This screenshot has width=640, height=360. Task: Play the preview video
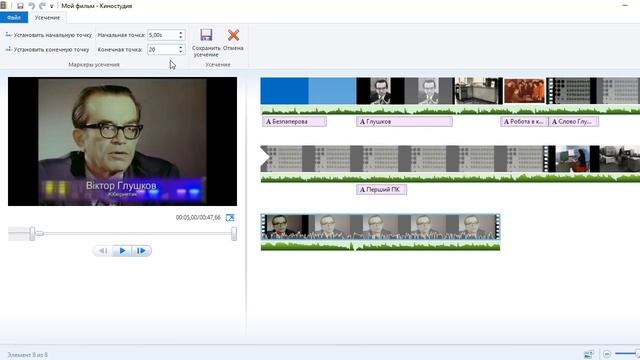tap(122, 251)
